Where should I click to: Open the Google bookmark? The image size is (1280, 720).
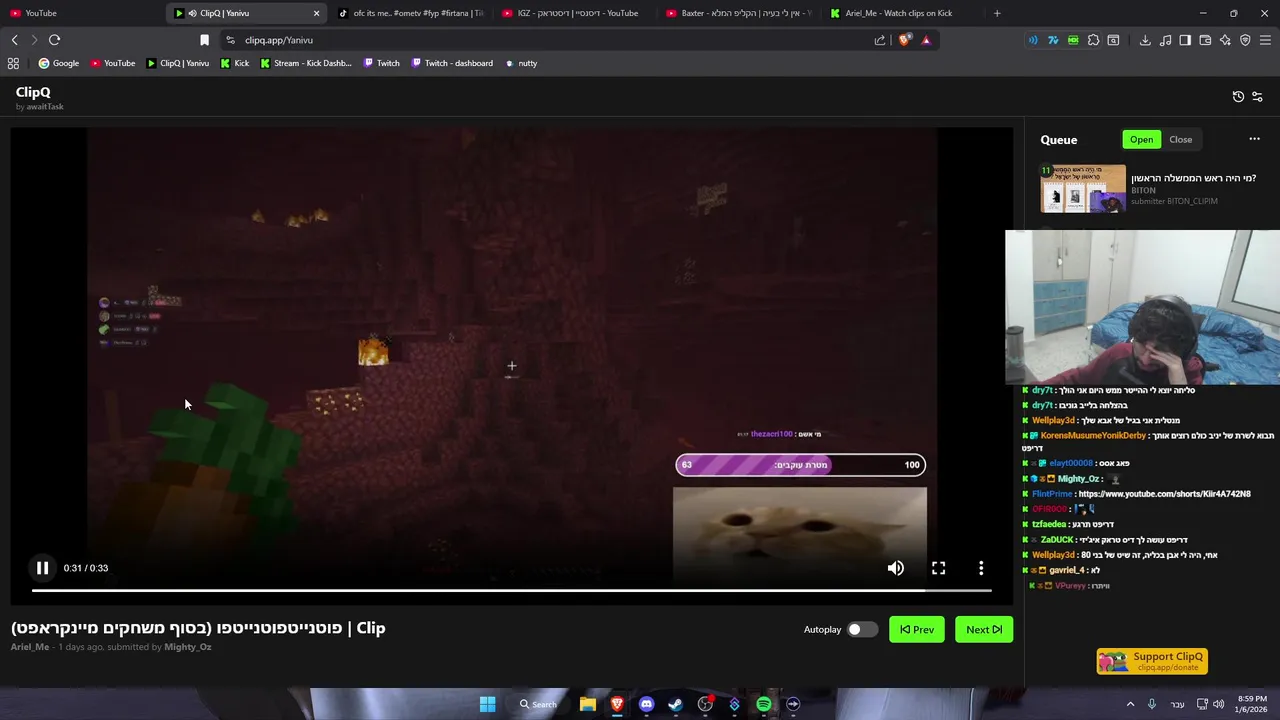click(59, 63)
